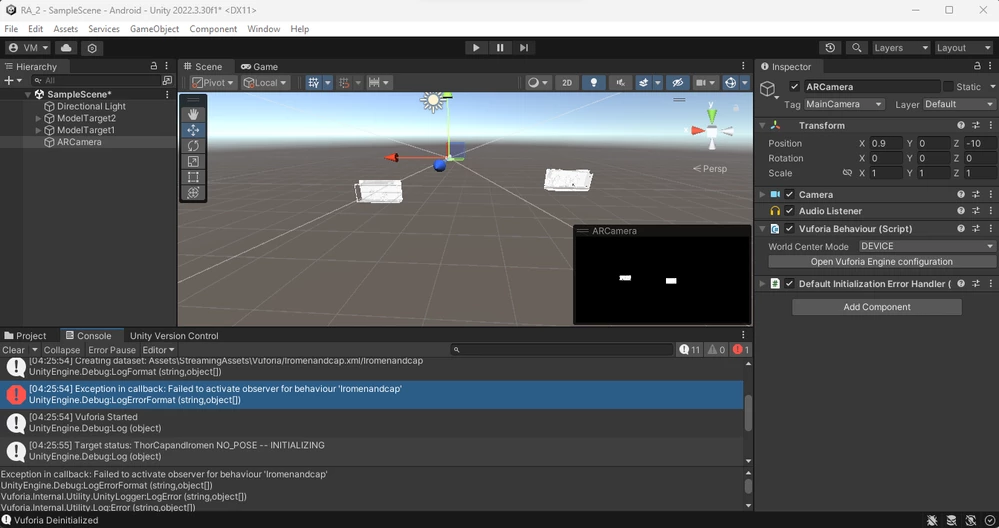Image resolution: width=999 pixels, height=528 pixels.
Task: Toggle Console Collapse mode
Action: pos(62,350)
